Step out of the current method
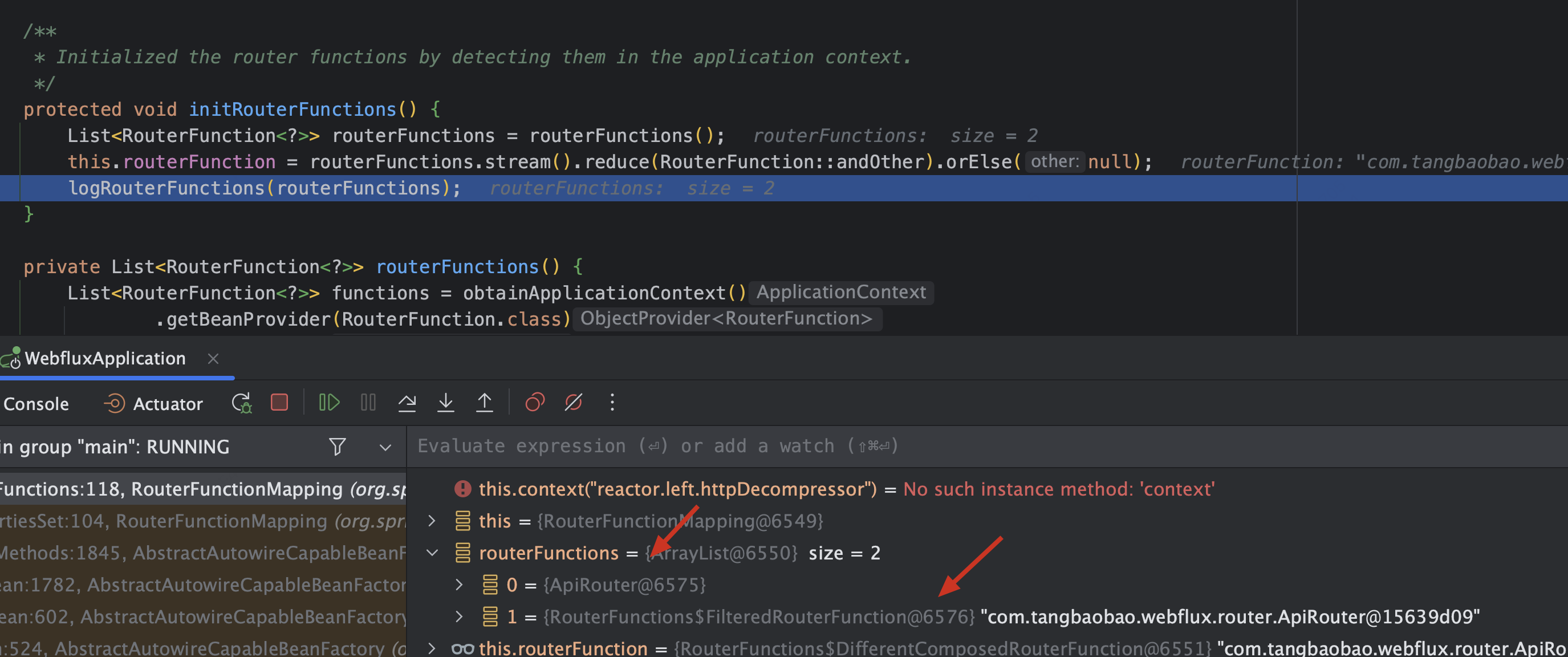The width and height of the screenshot is (1568, 657). [x=485, y=403]
